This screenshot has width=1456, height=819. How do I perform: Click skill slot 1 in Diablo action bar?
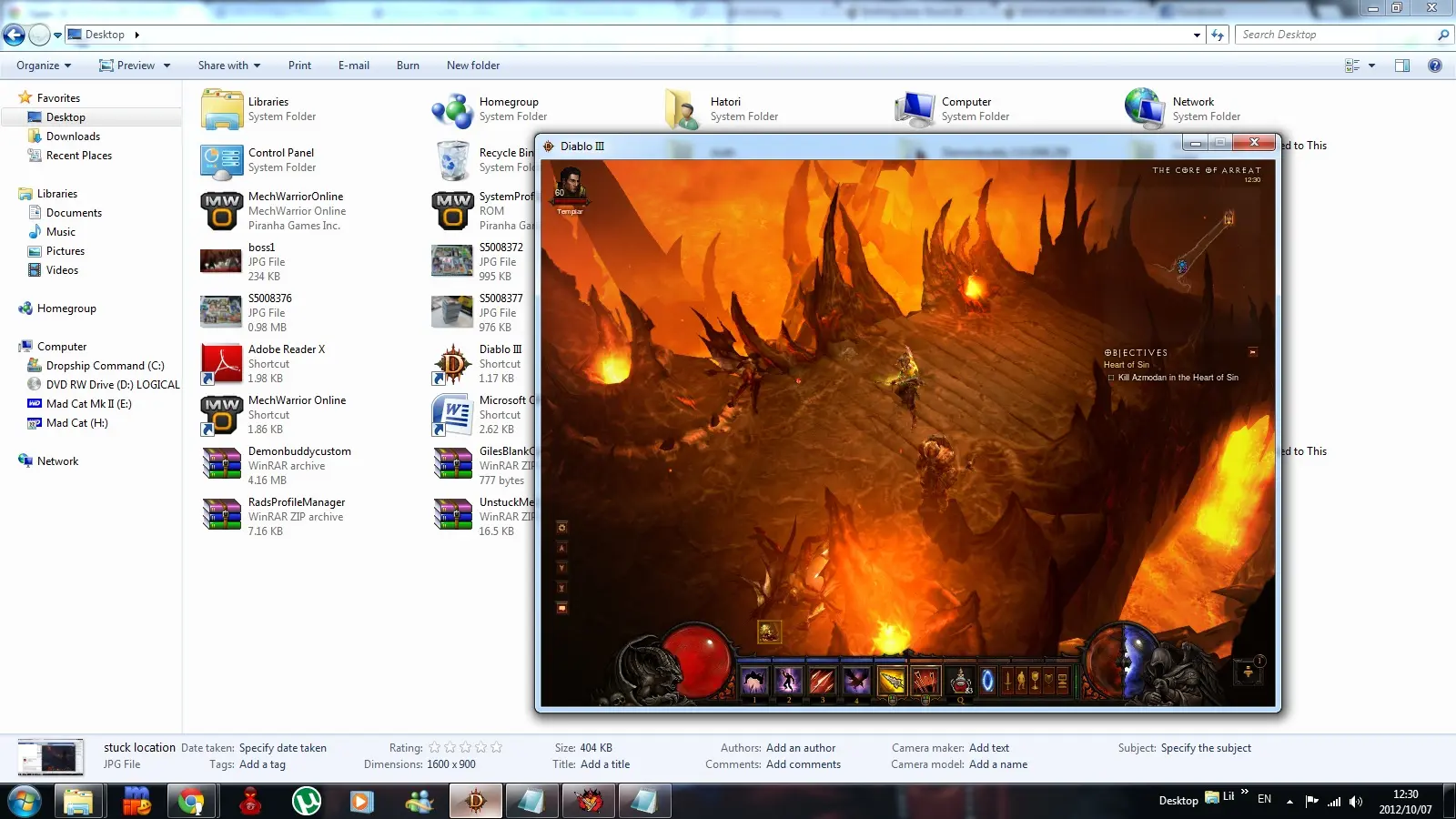click(x=754, y=680)
